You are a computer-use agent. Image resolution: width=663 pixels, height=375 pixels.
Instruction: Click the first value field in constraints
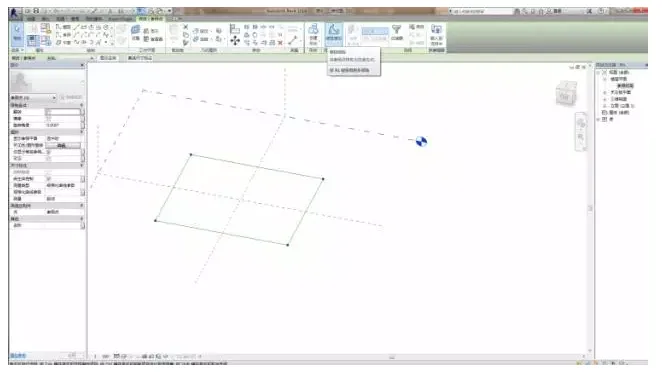(x=63, y=112)
